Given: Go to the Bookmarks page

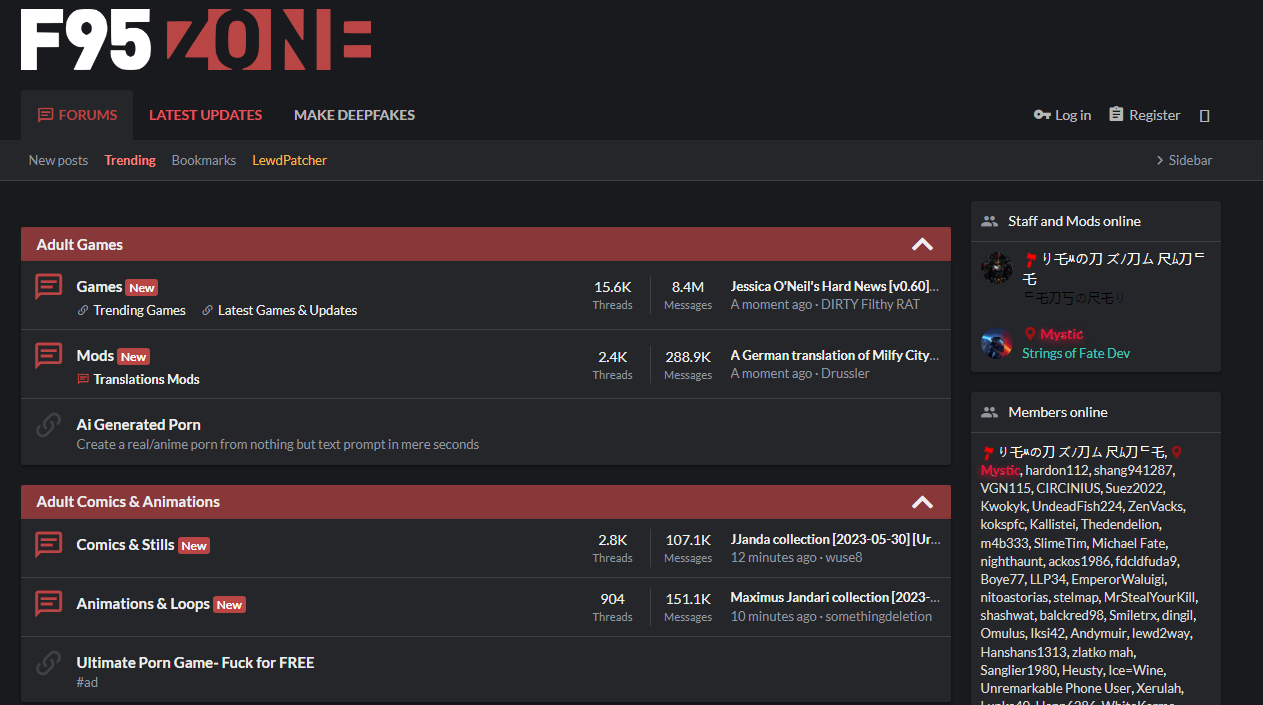Looking at the screenshot, I should (204, 160).
